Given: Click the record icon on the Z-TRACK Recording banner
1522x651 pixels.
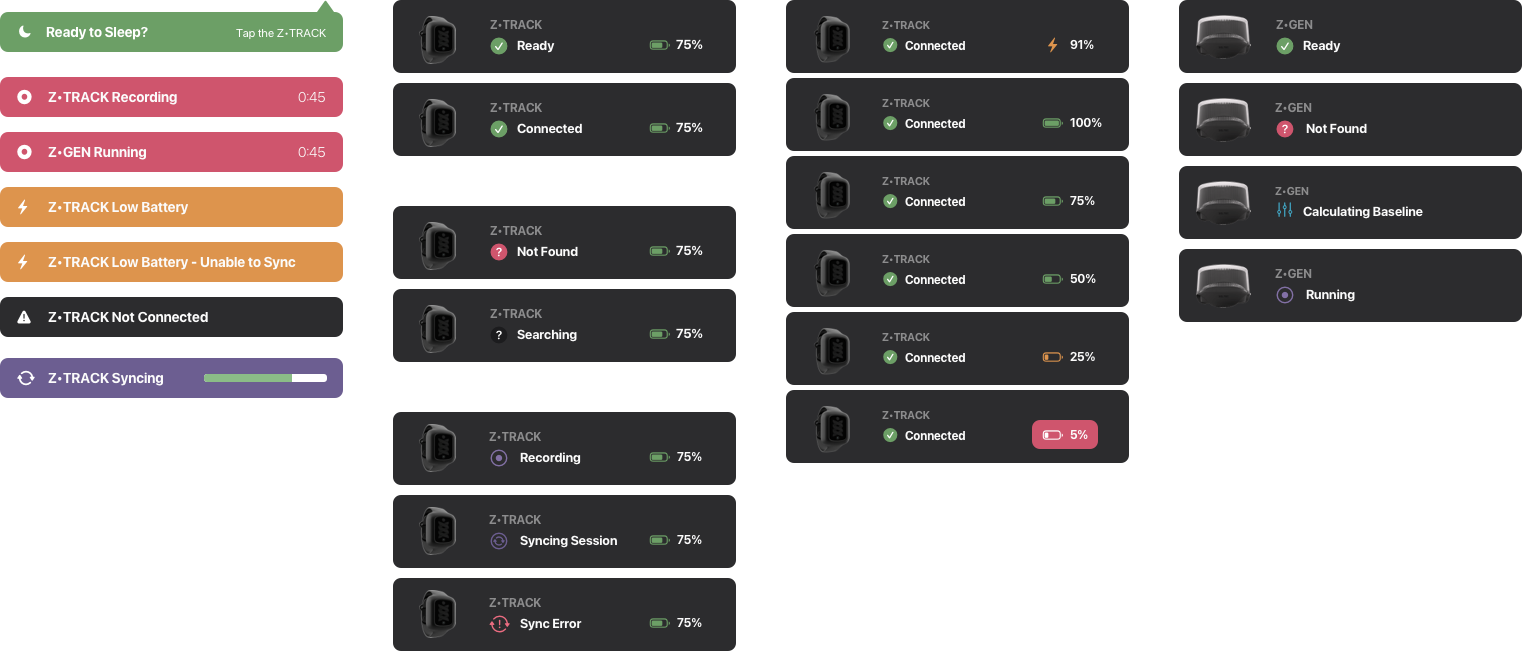Looking at the screenshot, I should (25, 97).
